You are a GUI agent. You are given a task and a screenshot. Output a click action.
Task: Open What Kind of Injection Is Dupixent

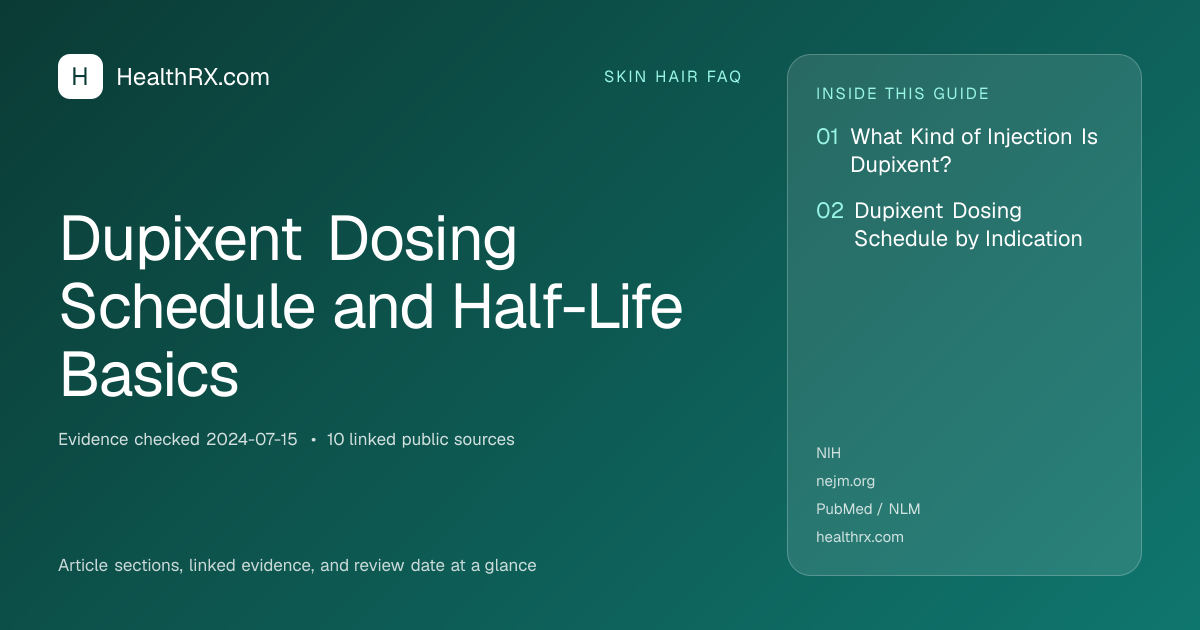(974, 151)
